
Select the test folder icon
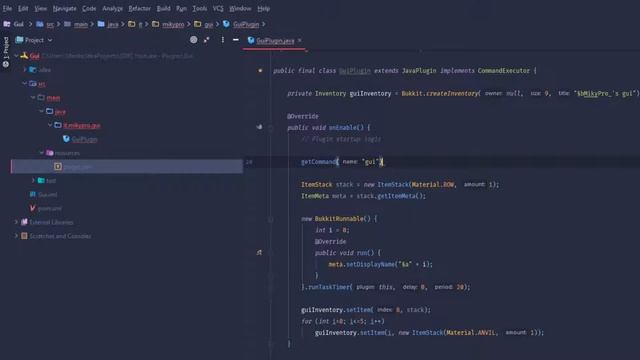pyautogui.click(x=41, y=180)
